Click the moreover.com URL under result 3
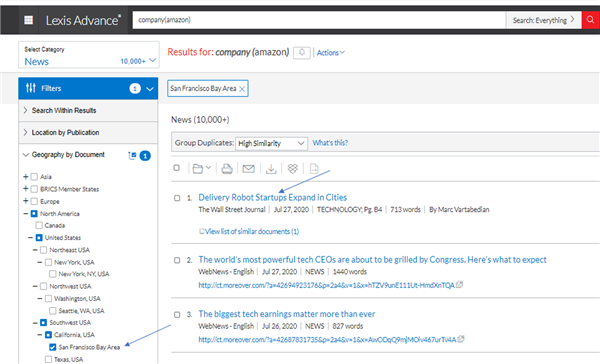This screenshot has width=600, height=364. tap(327, 340)
